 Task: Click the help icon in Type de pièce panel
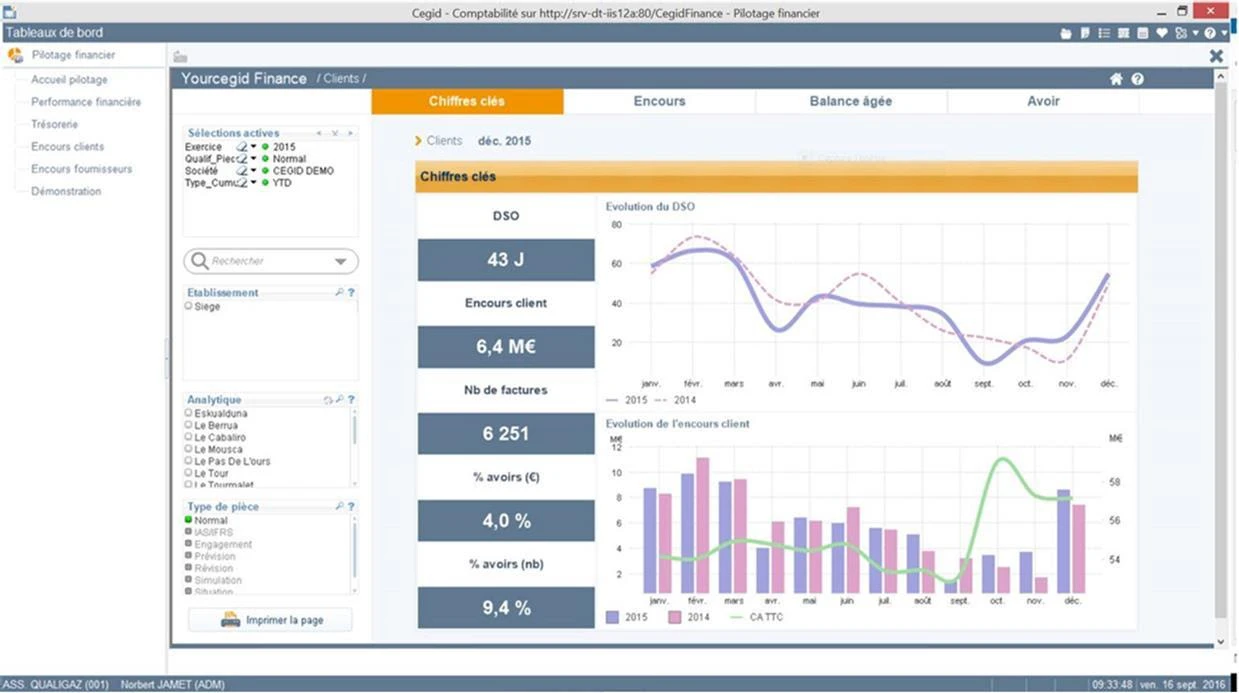tap(351, 507)
